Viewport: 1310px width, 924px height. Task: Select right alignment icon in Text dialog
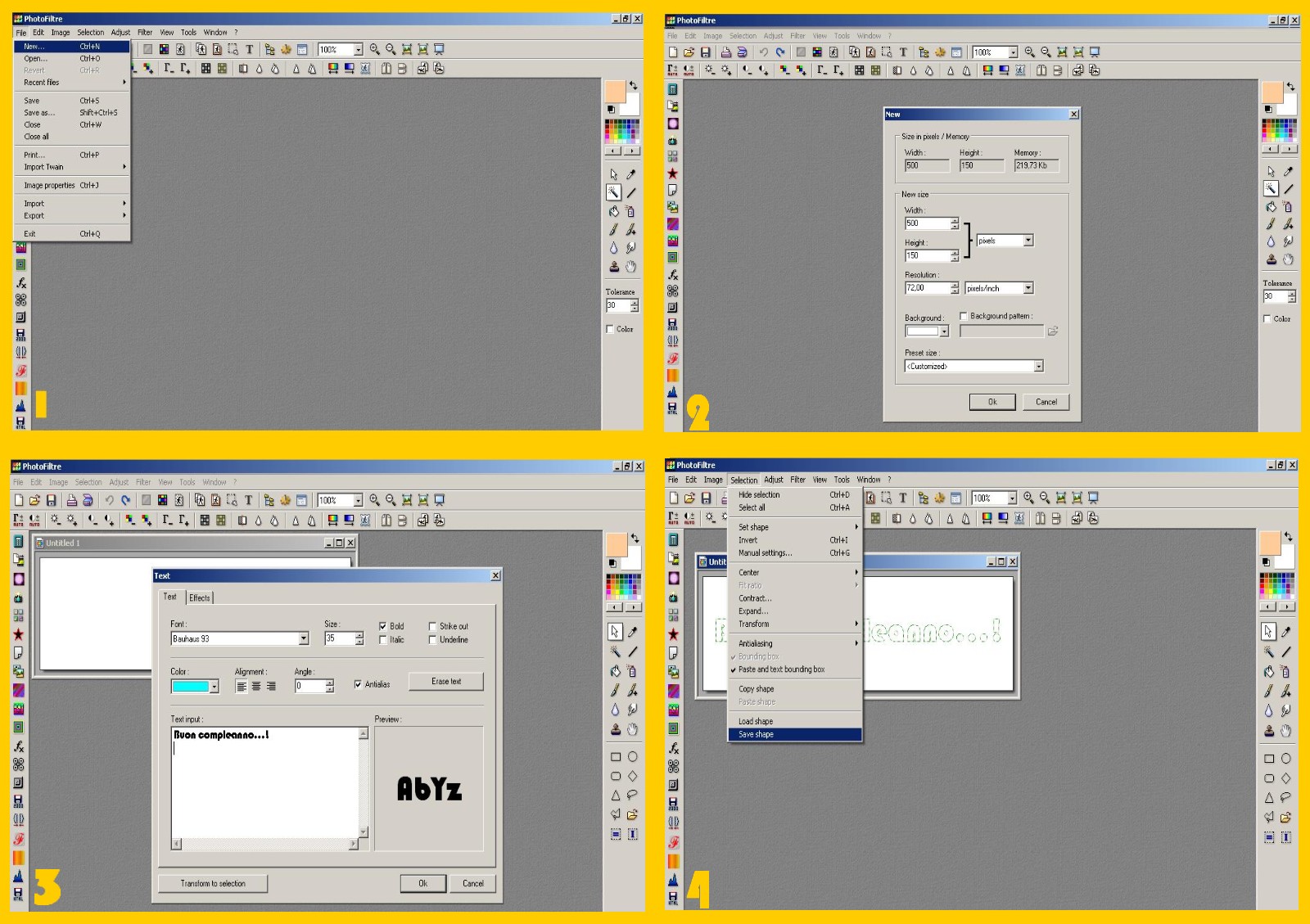click(x=271, y=687)
